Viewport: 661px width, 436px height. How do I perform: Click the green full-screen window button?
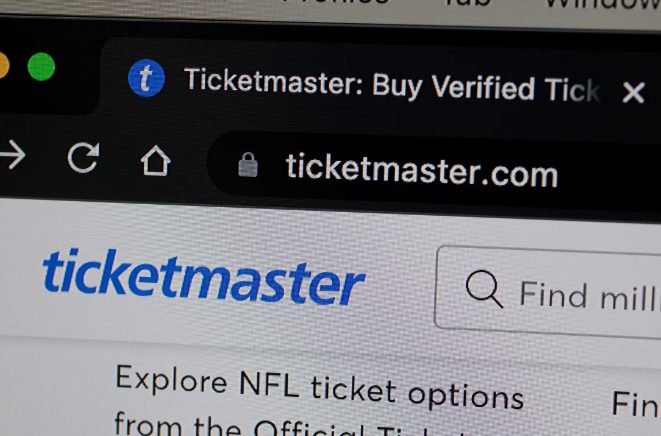click(41, 67)
